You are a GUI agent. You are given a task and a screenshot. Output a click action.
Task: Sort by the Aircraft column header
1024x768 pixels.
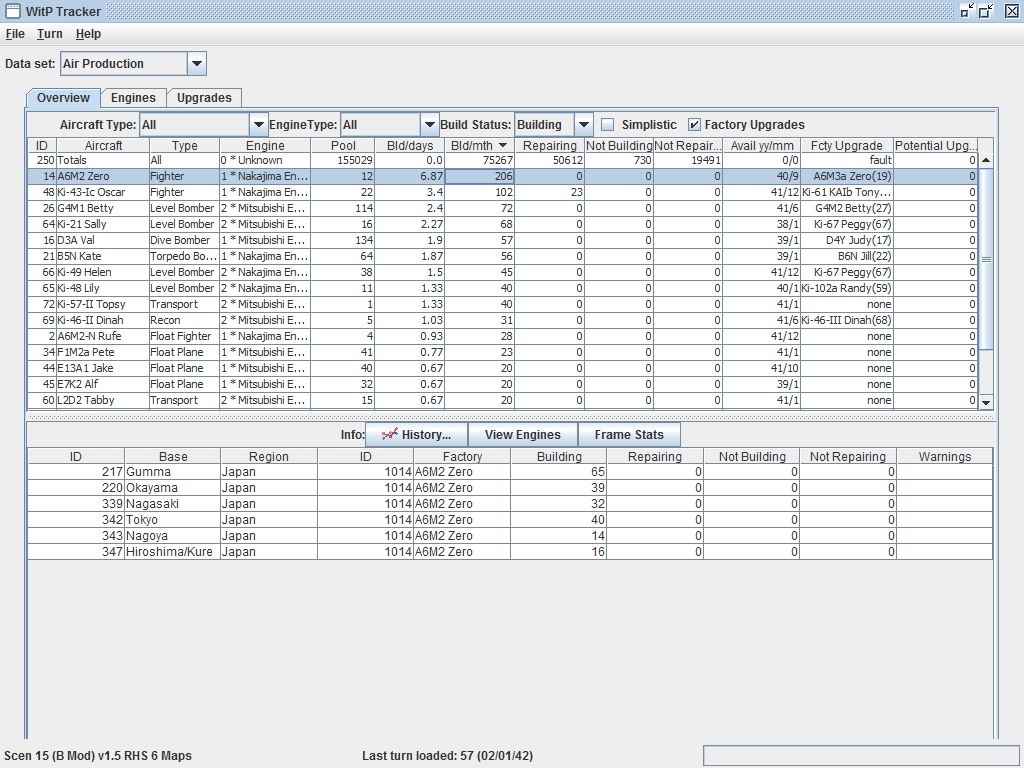103,146
